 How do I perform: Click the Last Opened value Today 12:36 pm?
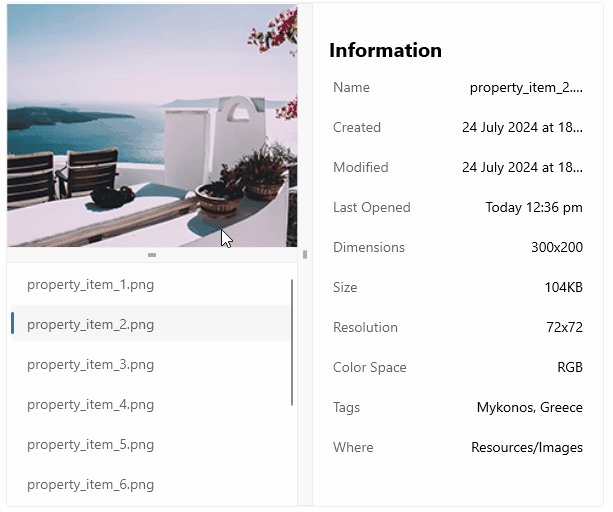coord(534,208)
